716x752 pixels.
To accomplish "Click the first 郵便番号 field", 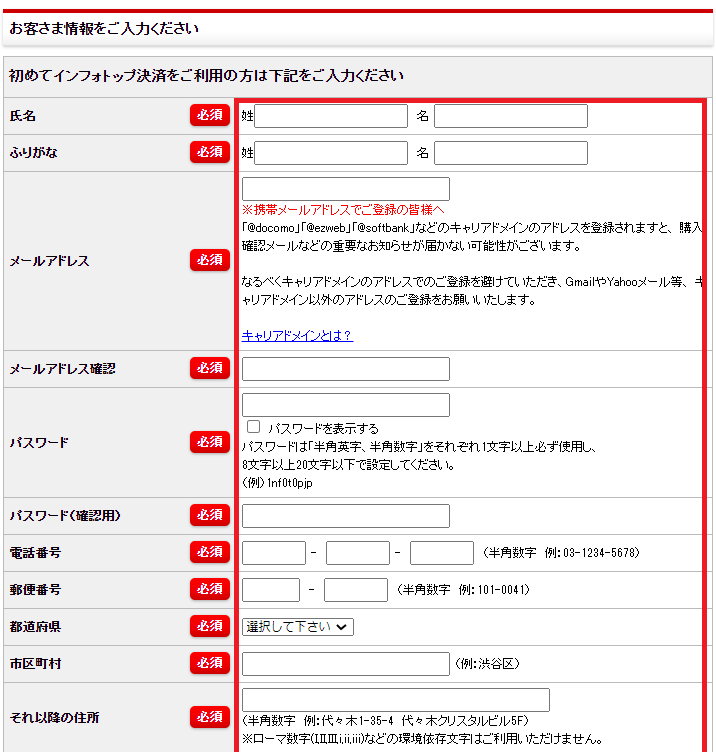I will [271, 590].
